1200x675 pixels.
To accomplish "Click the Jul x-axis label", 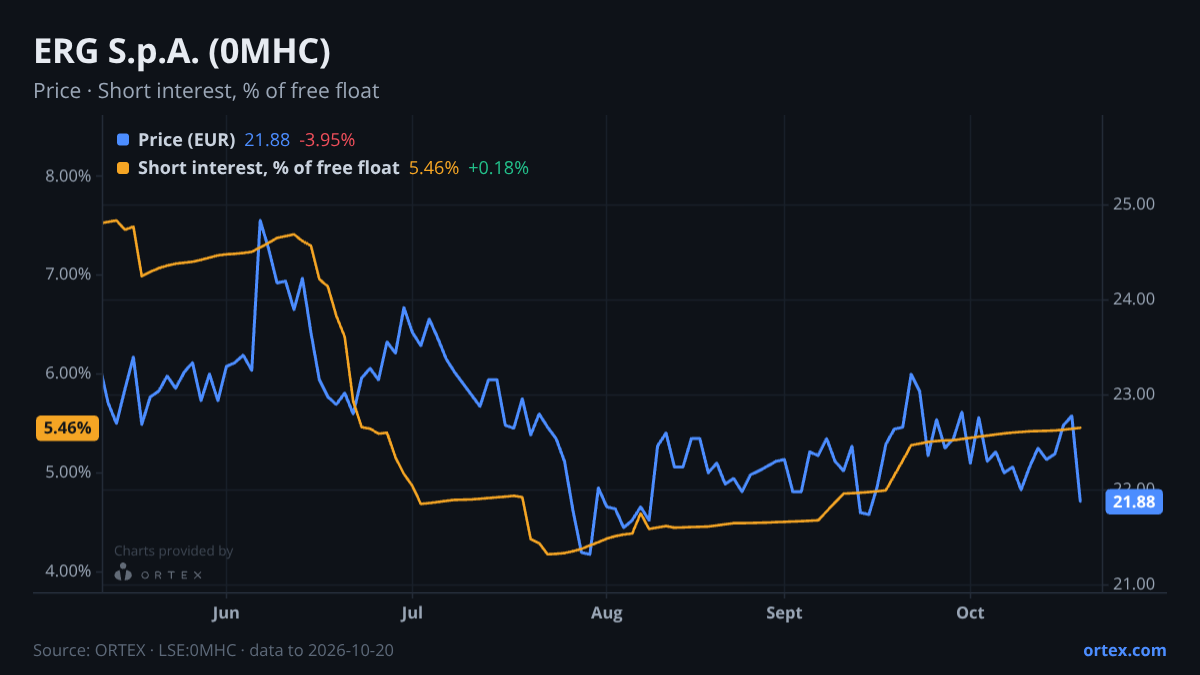I will 412,612.
